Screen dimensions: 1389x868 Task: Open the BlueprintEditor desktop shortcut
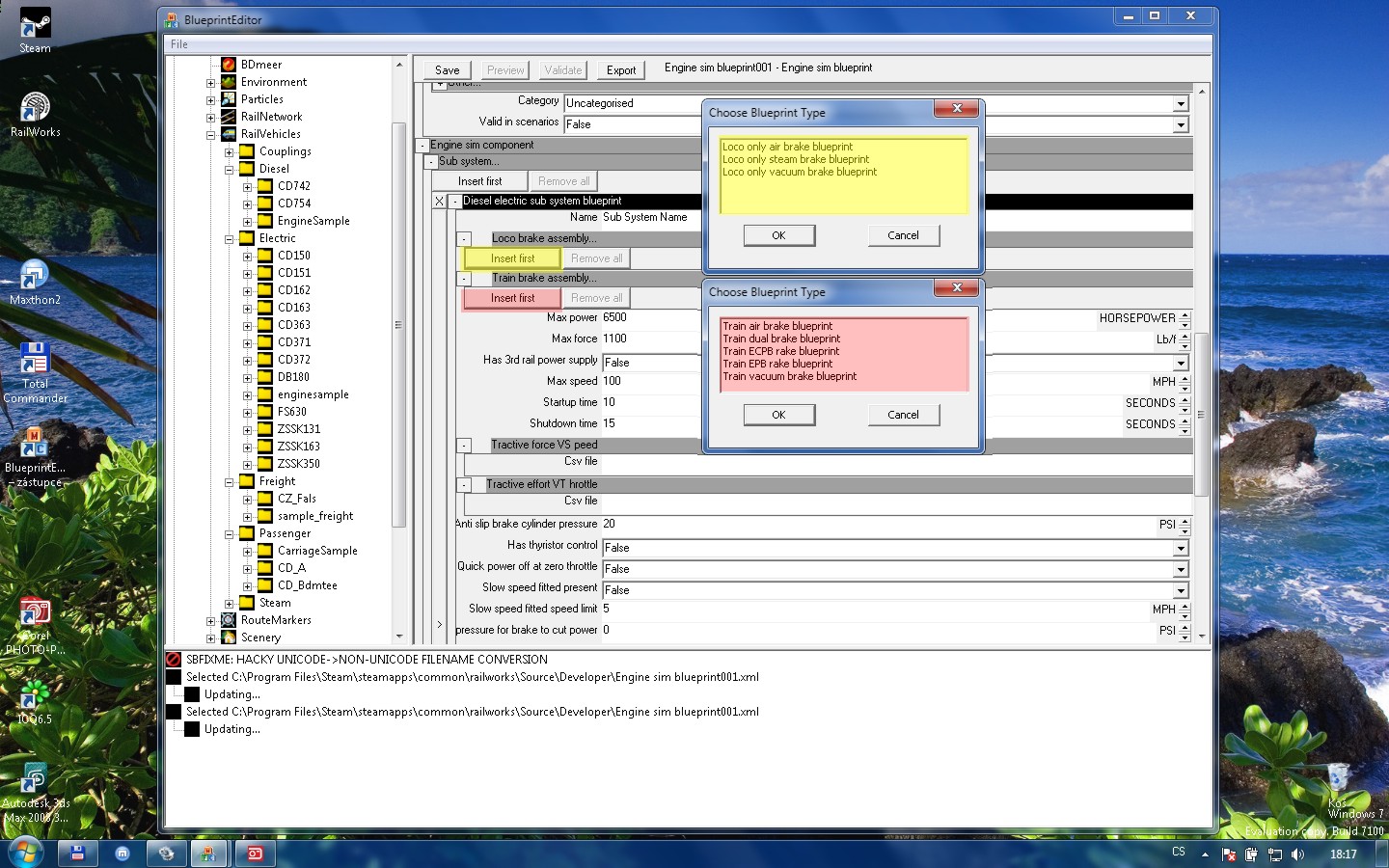[35, 456]
